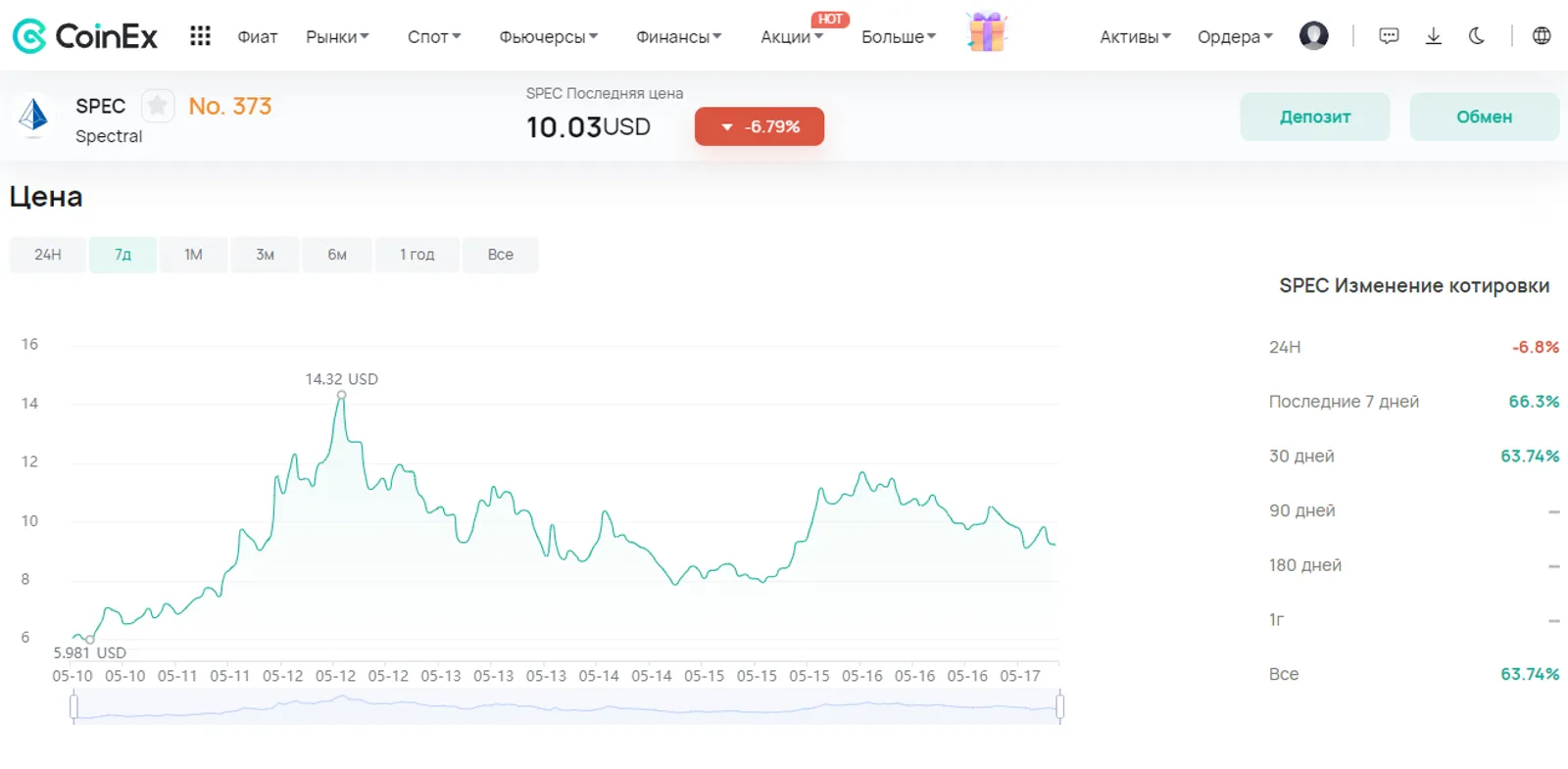Click the download app icon
Image resolution: width=1568 pixels, height=769 pixels.
coord(1433,36)
